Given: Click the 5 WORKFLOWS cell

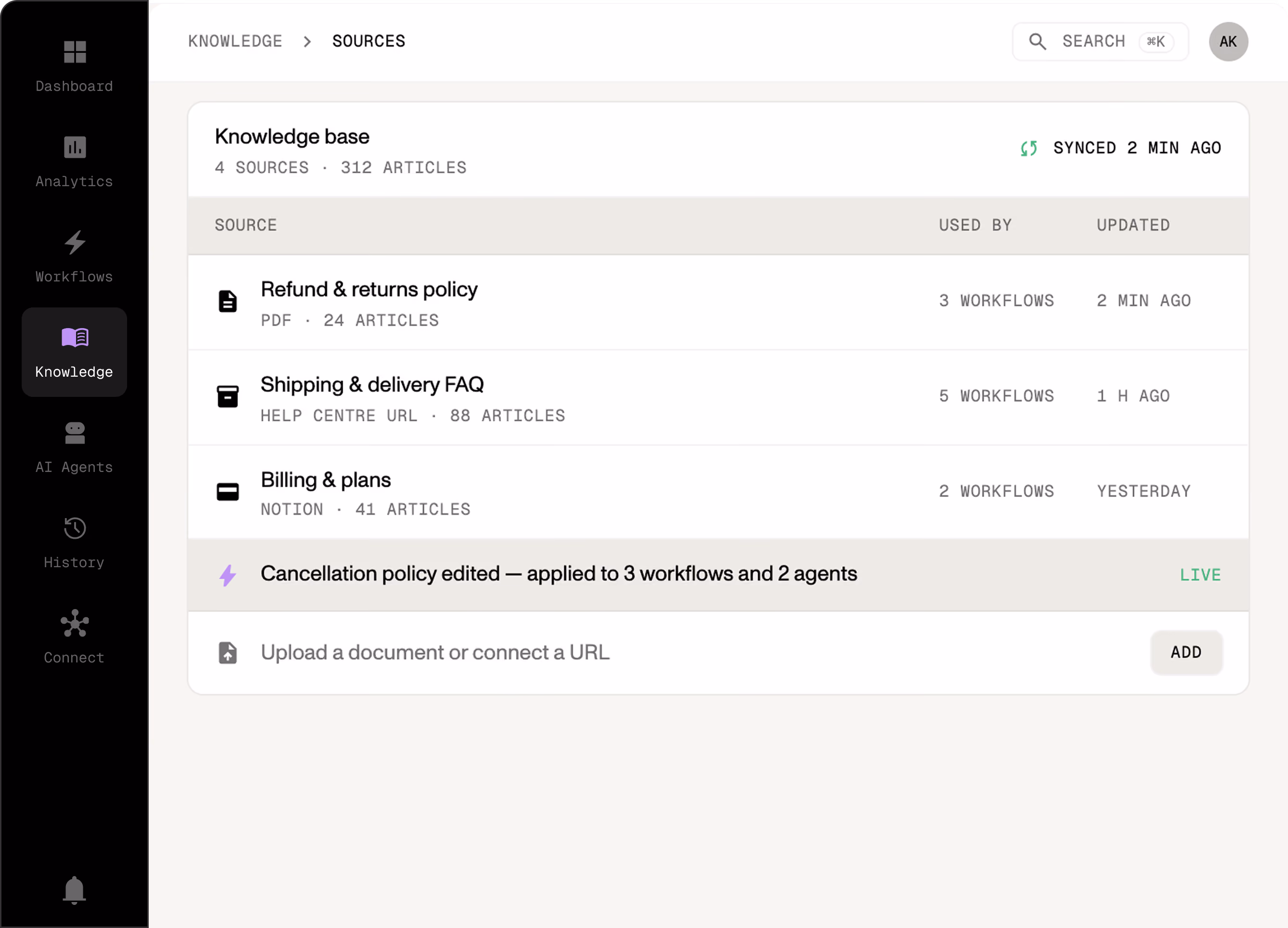Looking at the screenshot, I should click(996, 396).
